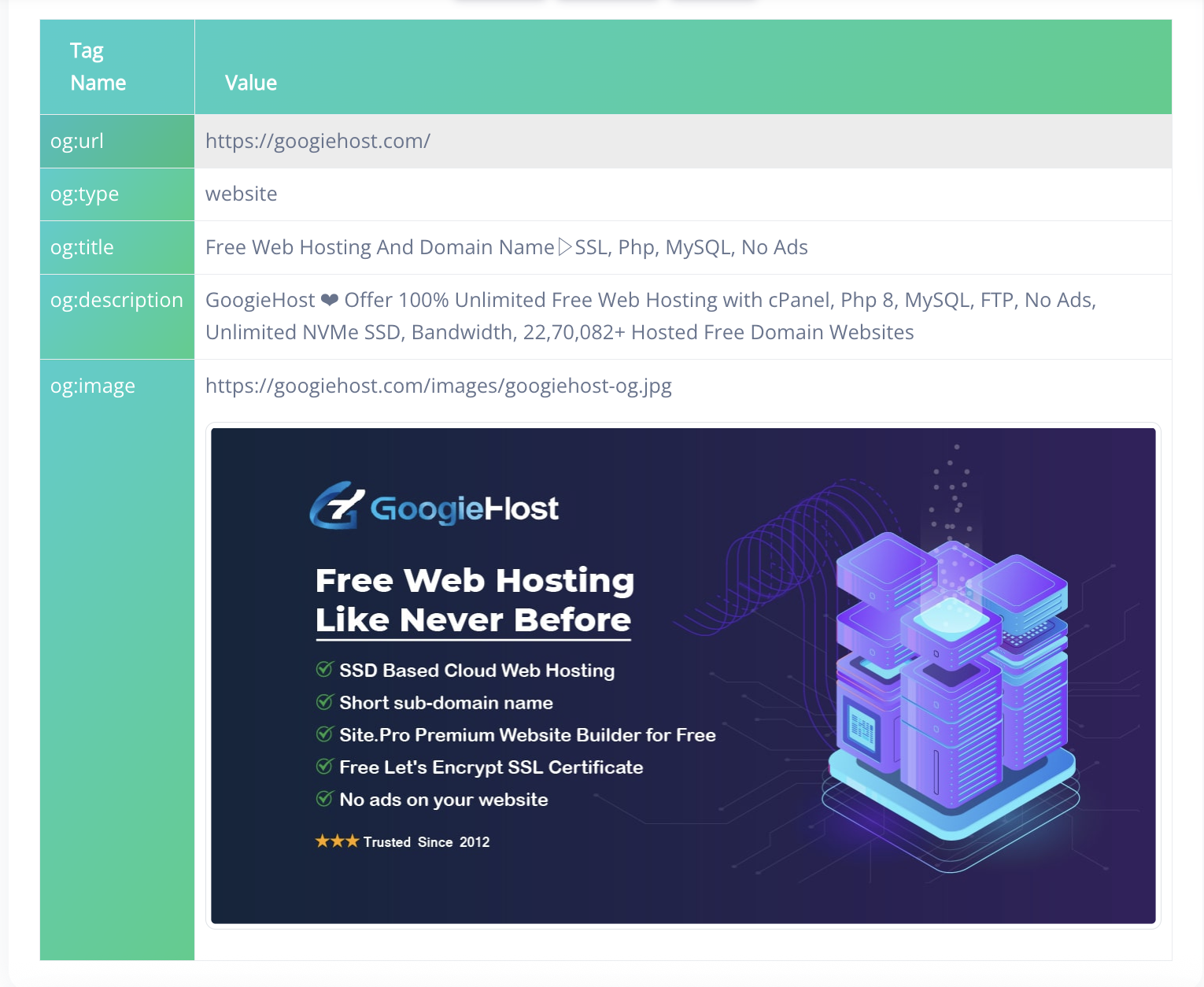Click the GoogieHost logo in the preview image

(x=436, y=507)
